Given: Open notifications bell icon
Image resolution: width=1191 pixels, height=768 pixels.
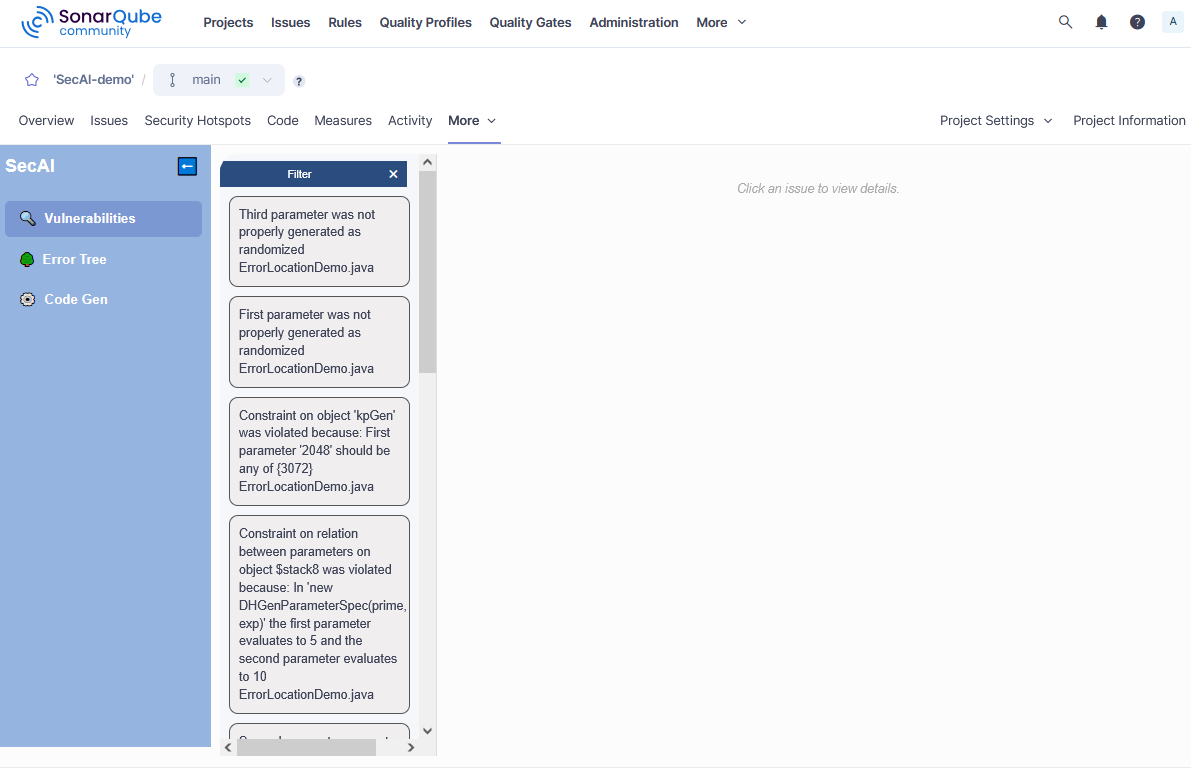Looking at the screenshot, I should [1101, 22].
